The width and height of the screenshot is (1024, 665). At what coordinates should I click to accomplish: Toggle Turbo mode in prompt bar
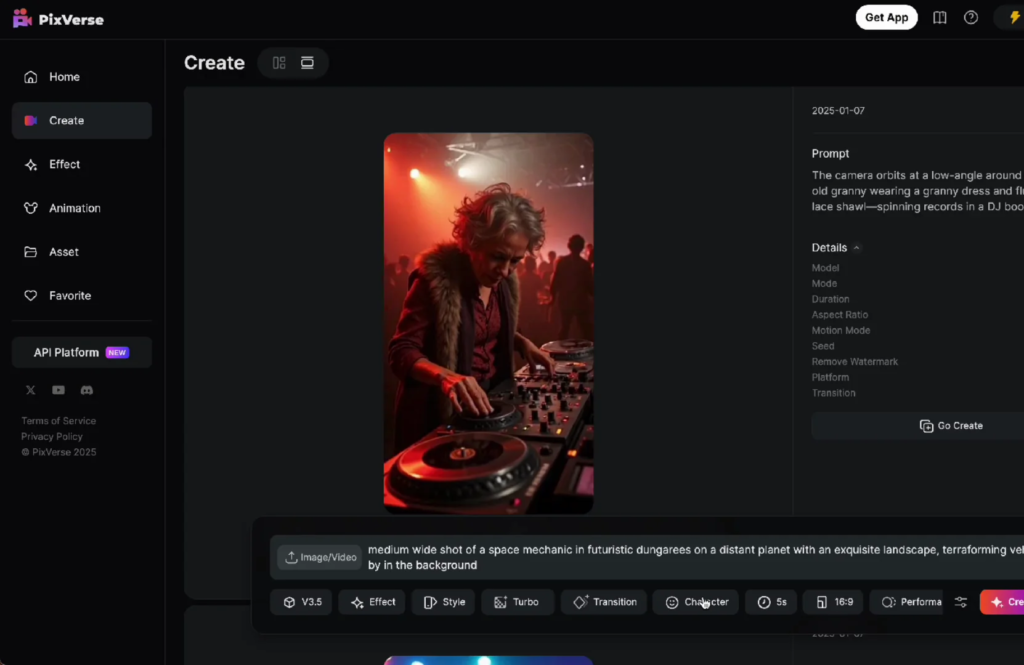click(x=517, y=602)
